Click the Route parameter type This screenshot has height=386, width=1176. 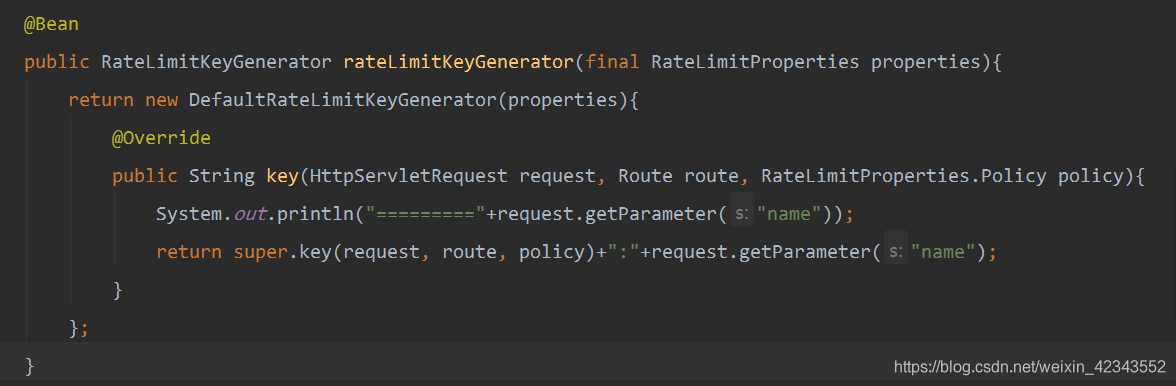coord(645,177)
